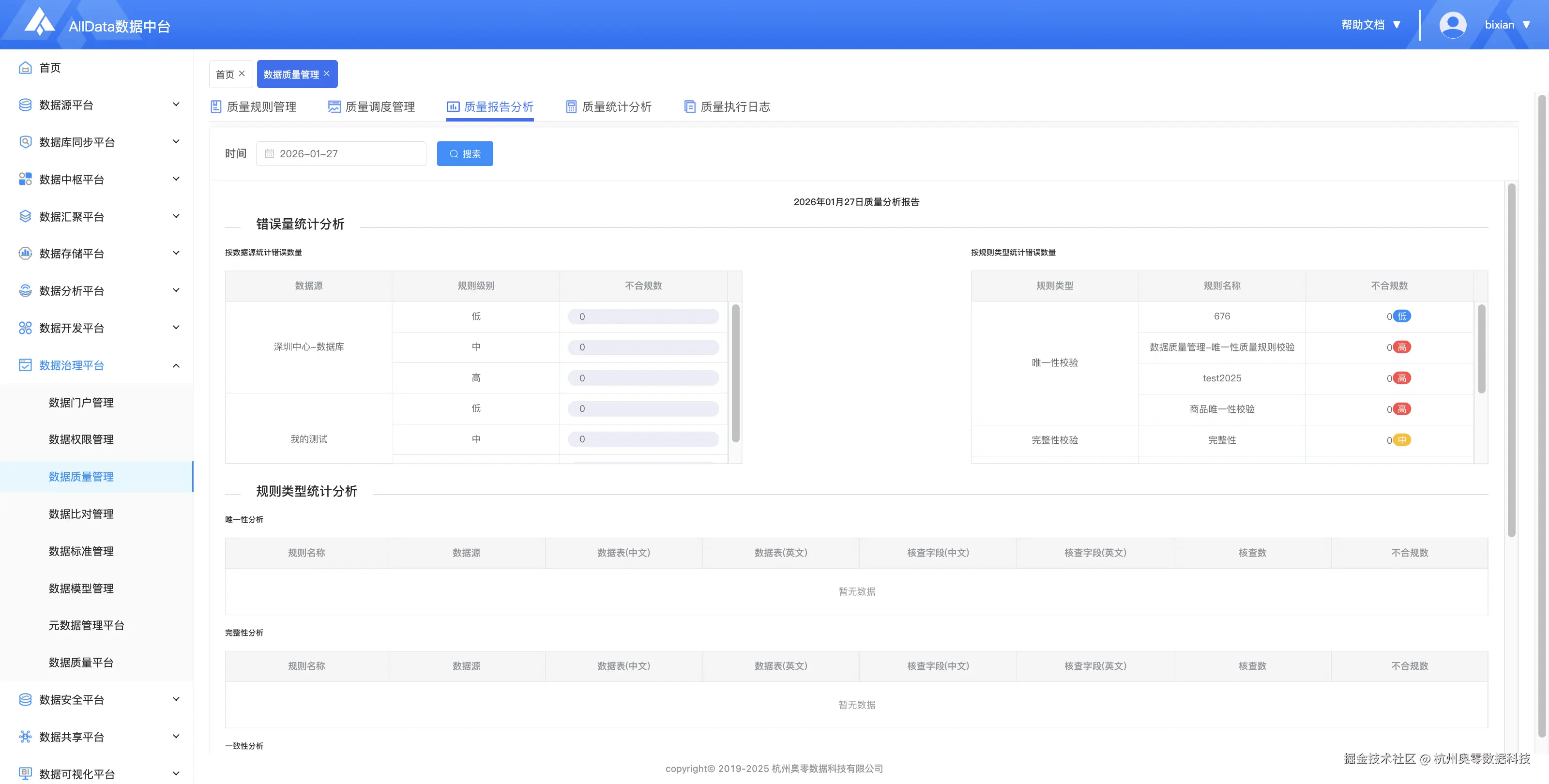Close the 首页 page tab
Viewport: 1549px width, 784px height.
242,74
